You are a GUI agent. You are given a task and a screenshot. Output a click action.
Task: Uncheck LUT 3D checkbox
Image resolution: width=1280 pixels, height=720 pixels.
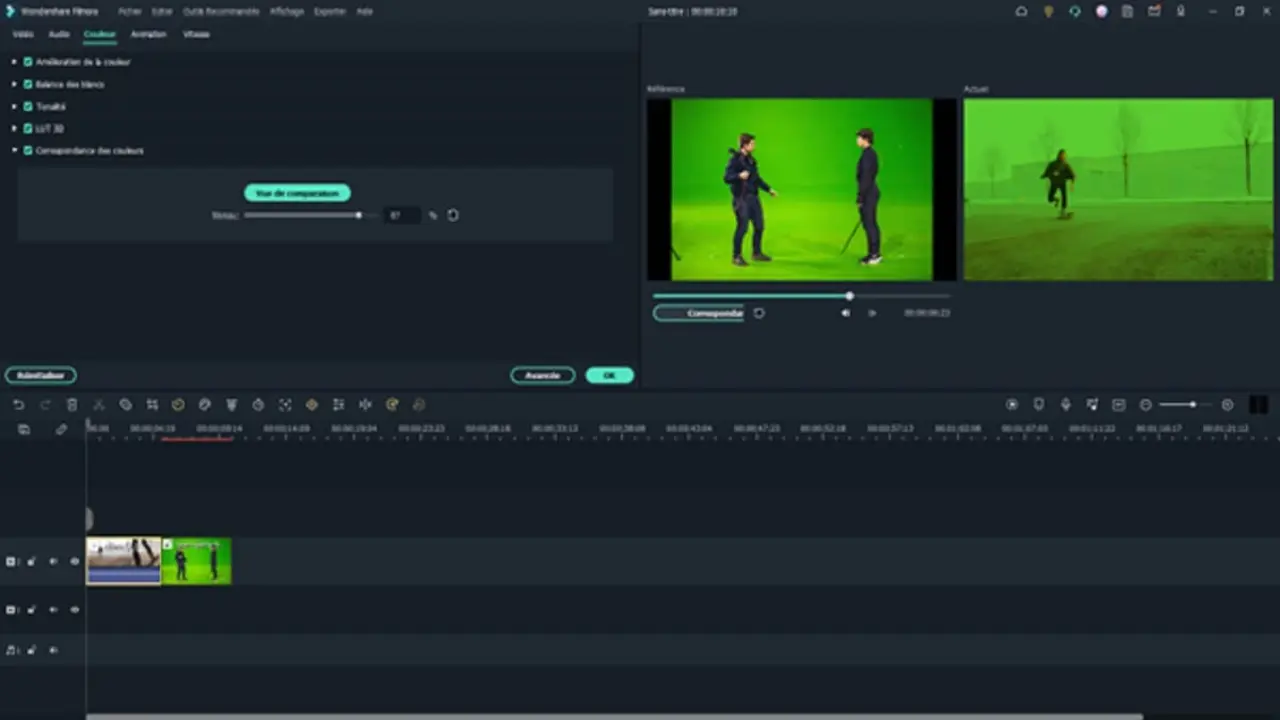[x=28, y=128]
